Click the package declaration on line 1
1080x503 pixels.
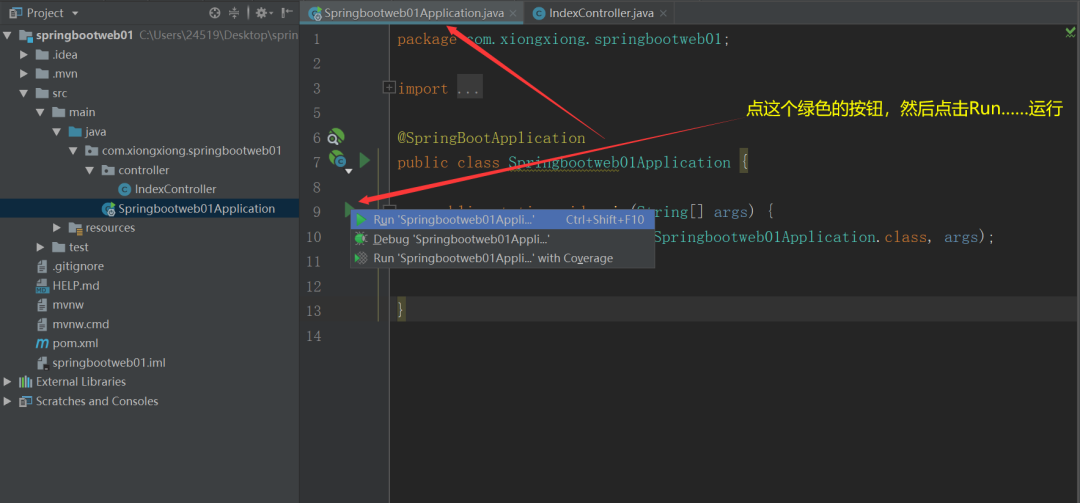pos(563,39)
